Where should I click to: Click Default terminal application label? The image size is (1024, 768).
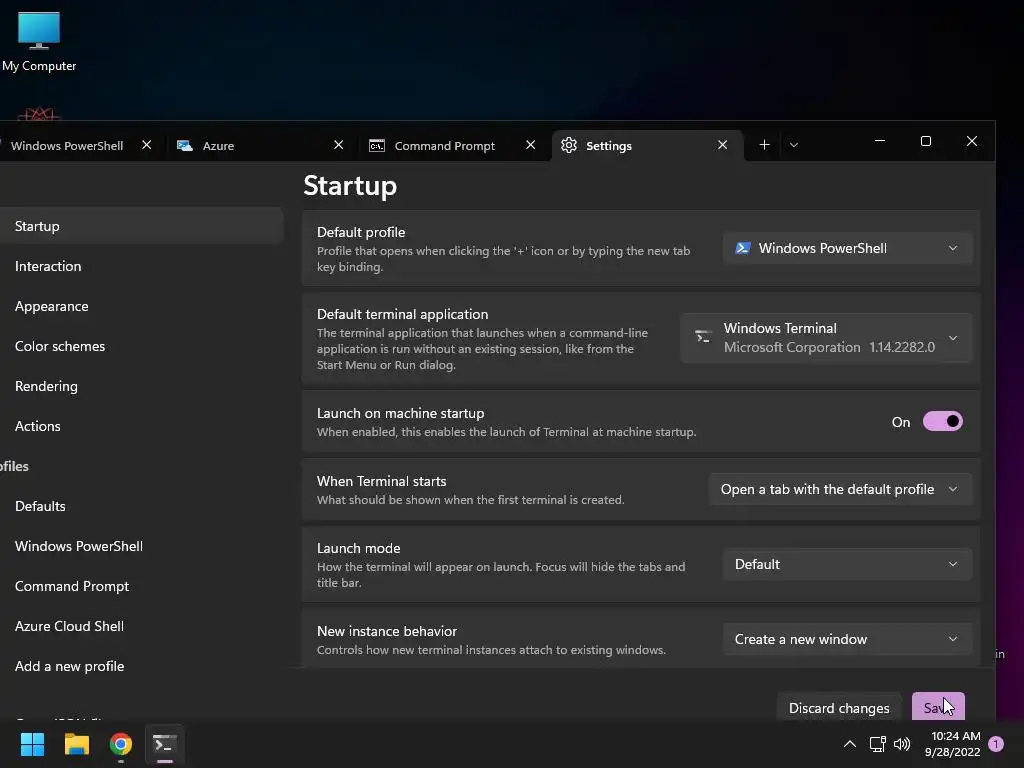pos(402,314)
